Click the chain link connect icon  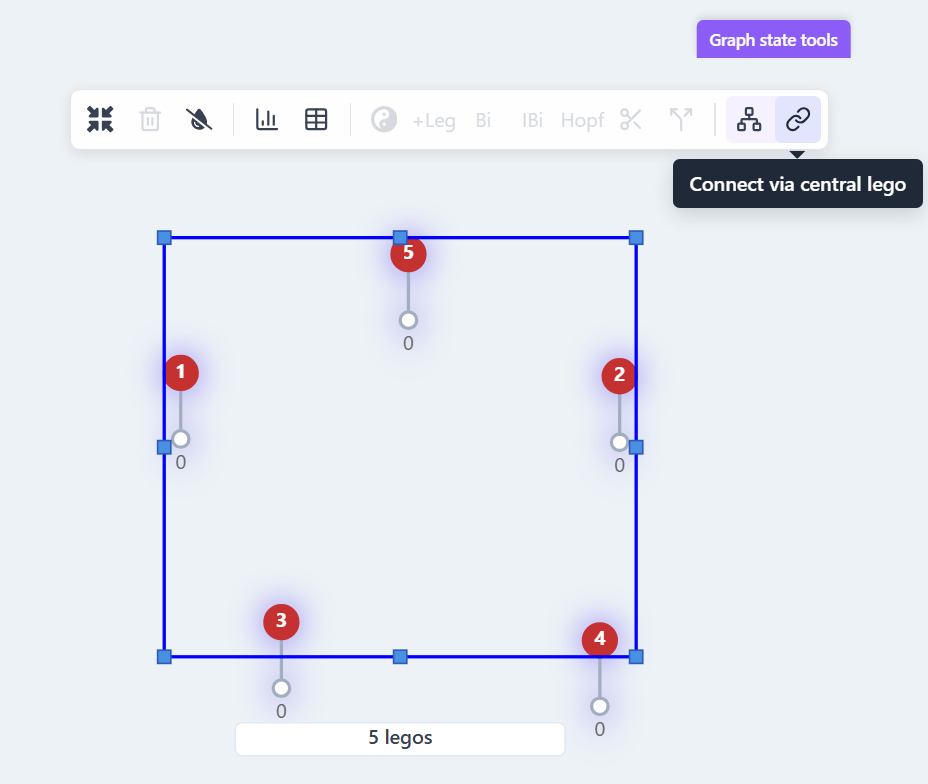[x=798, y=120]
